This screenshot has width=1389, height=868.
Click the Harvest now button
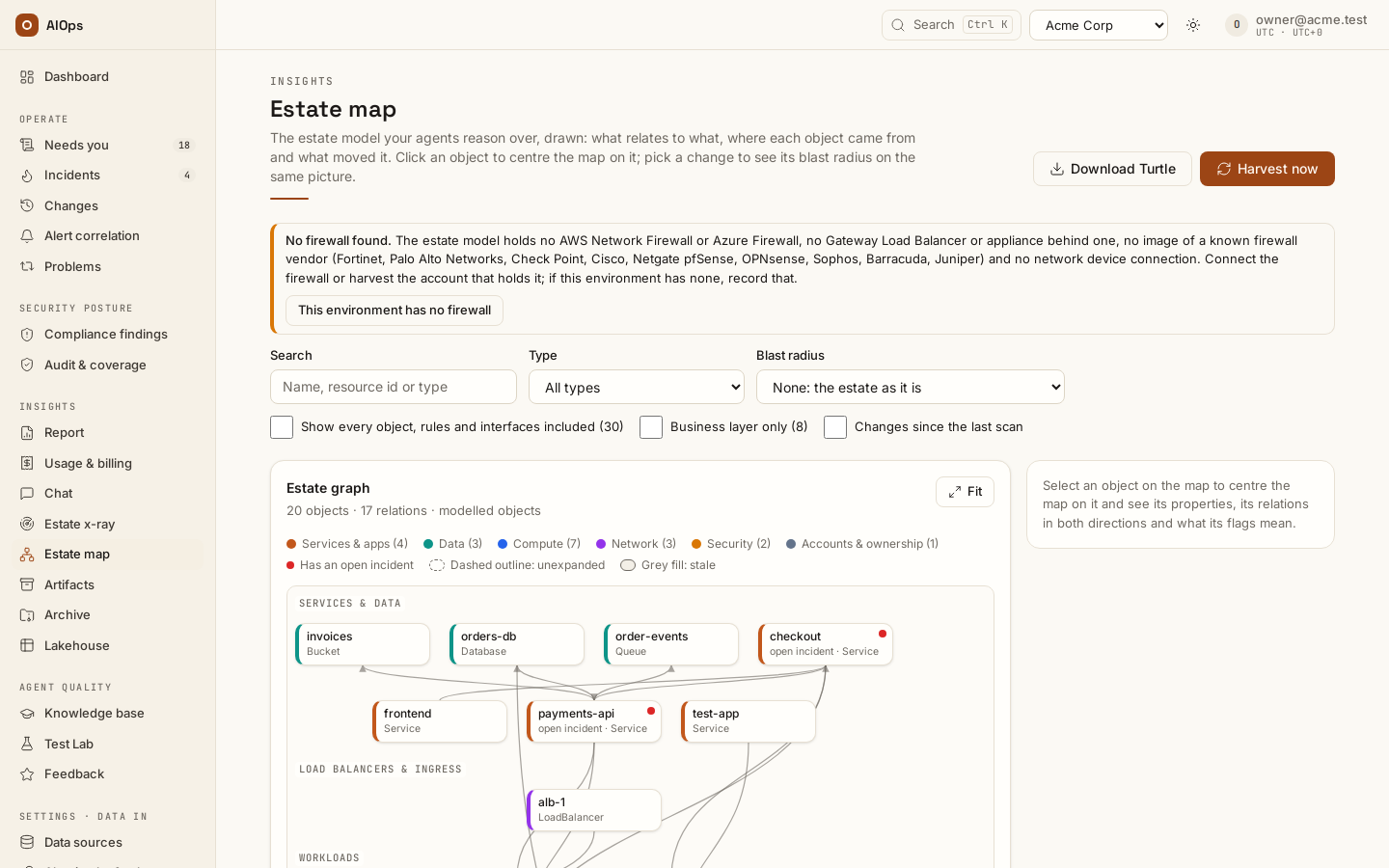click(1267, 169)
